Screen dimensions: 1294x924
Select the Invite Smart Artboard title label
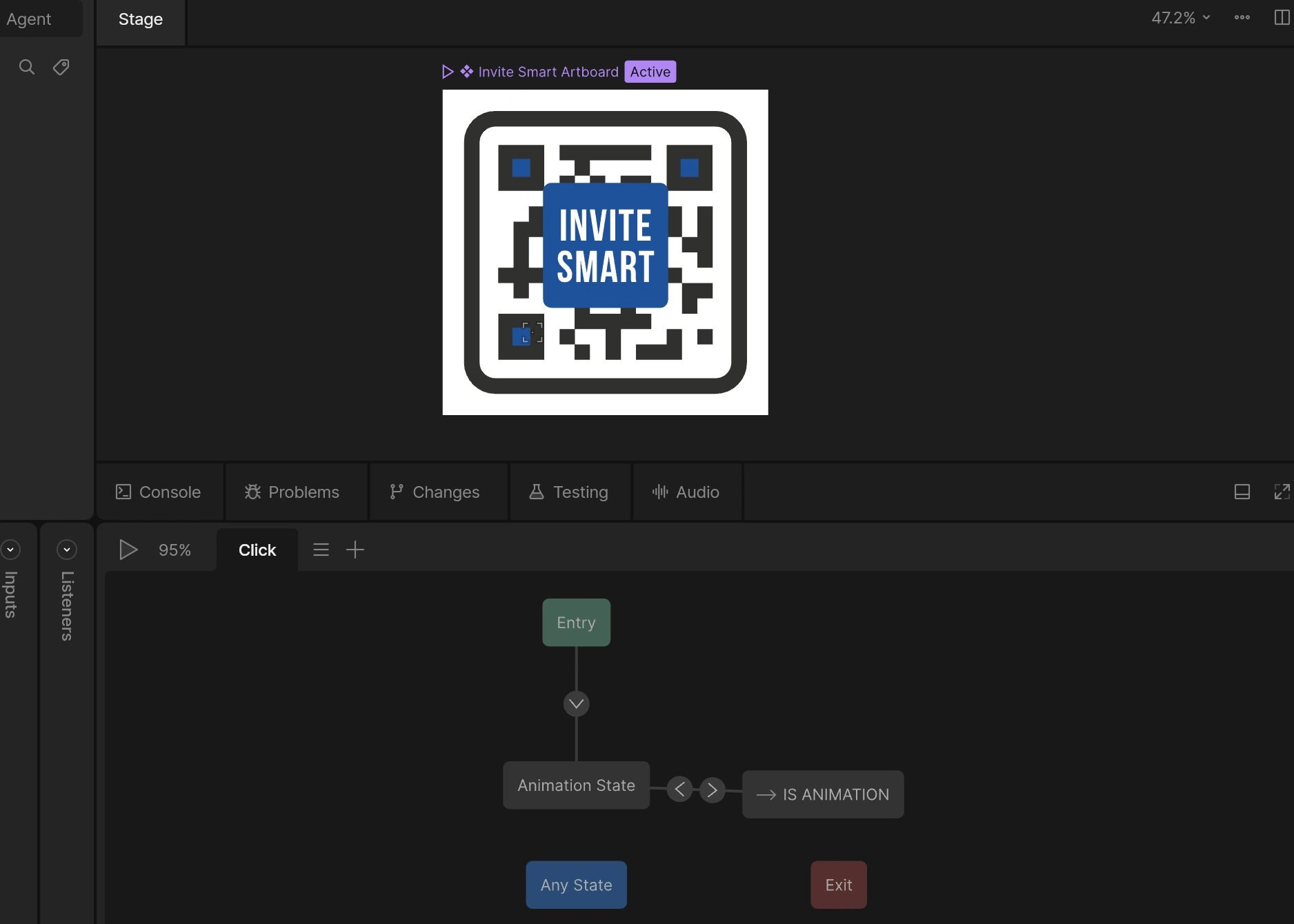[548, 72]
